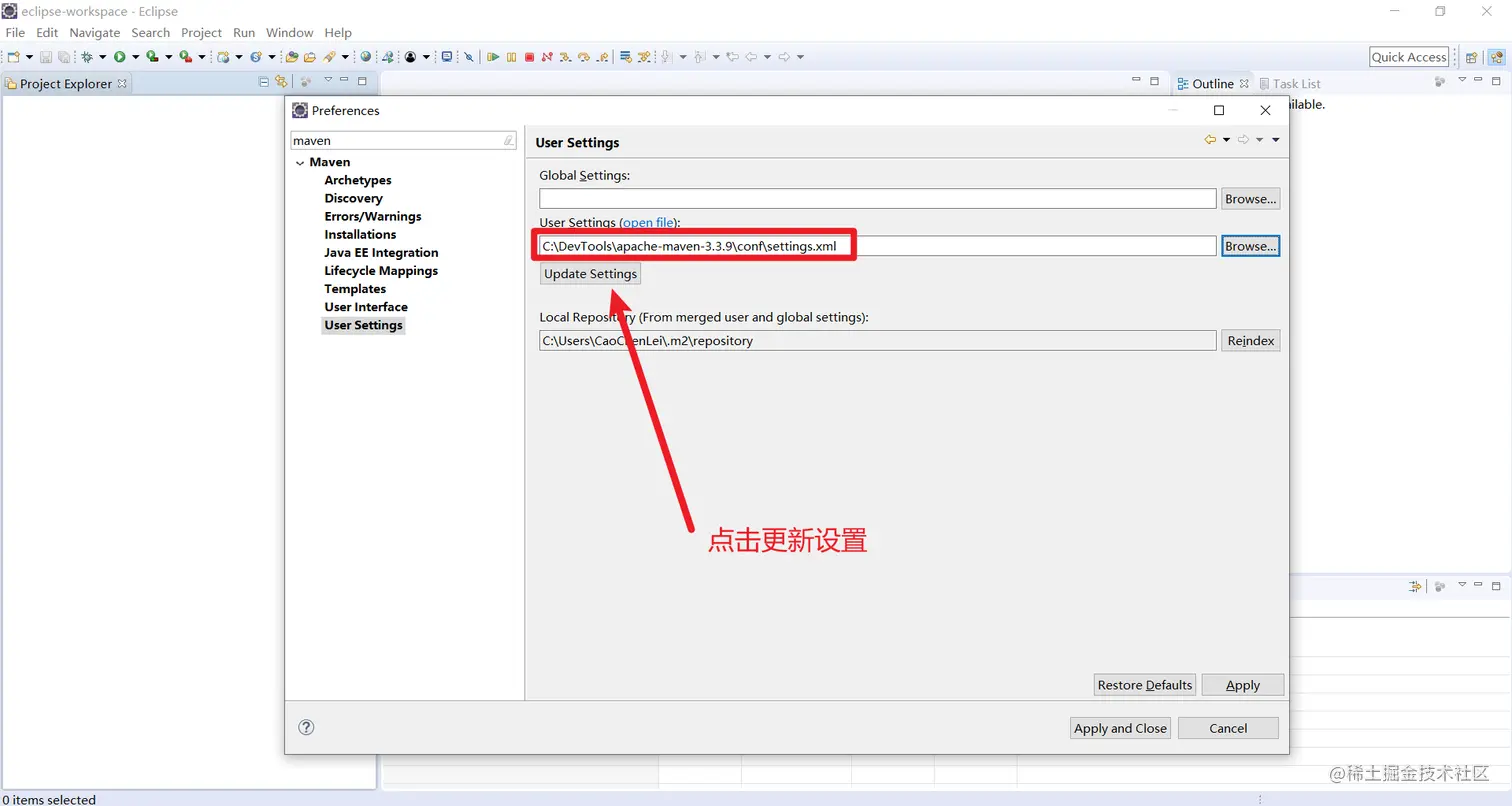This screenshot has width=1512, height=806.
Task: Click the User Settings path field
Action: point(878,246)
